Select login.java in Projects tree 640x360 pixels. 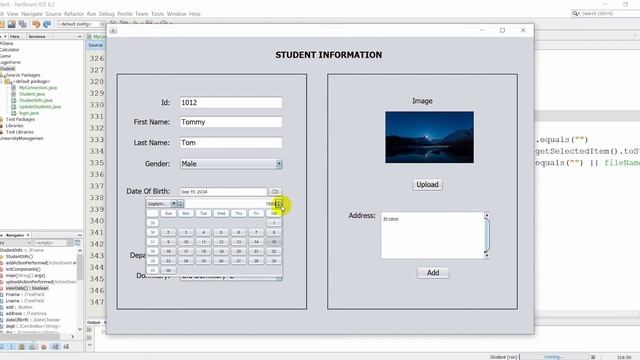coord(29,113)
